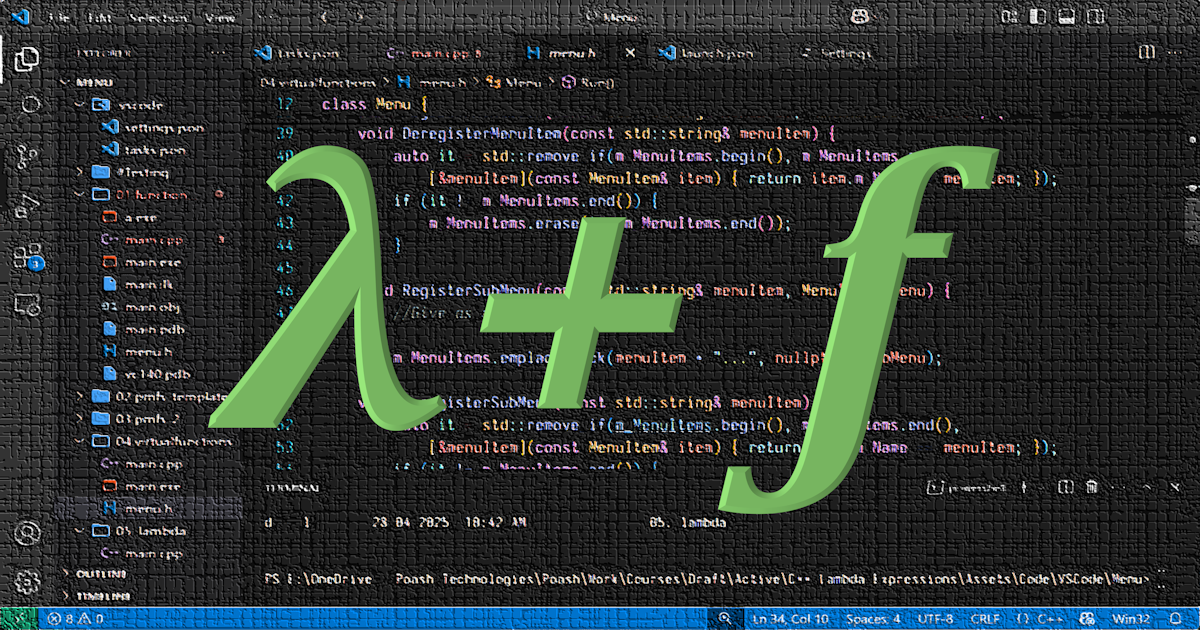Create a new terminal with the plus icon

1024,488
